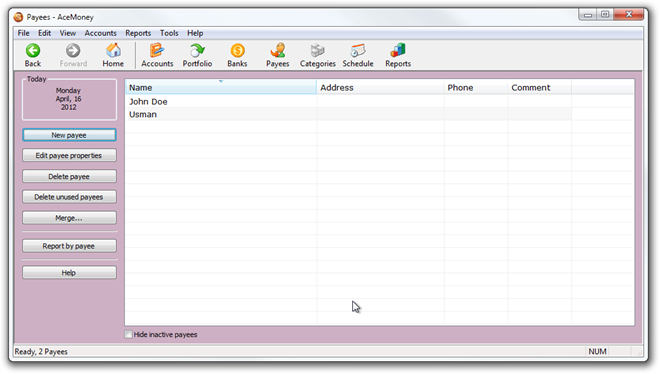The height and width of the screenshot is (374, 660).
Task: Select the Payees toolbar icon
Action: 278,51
